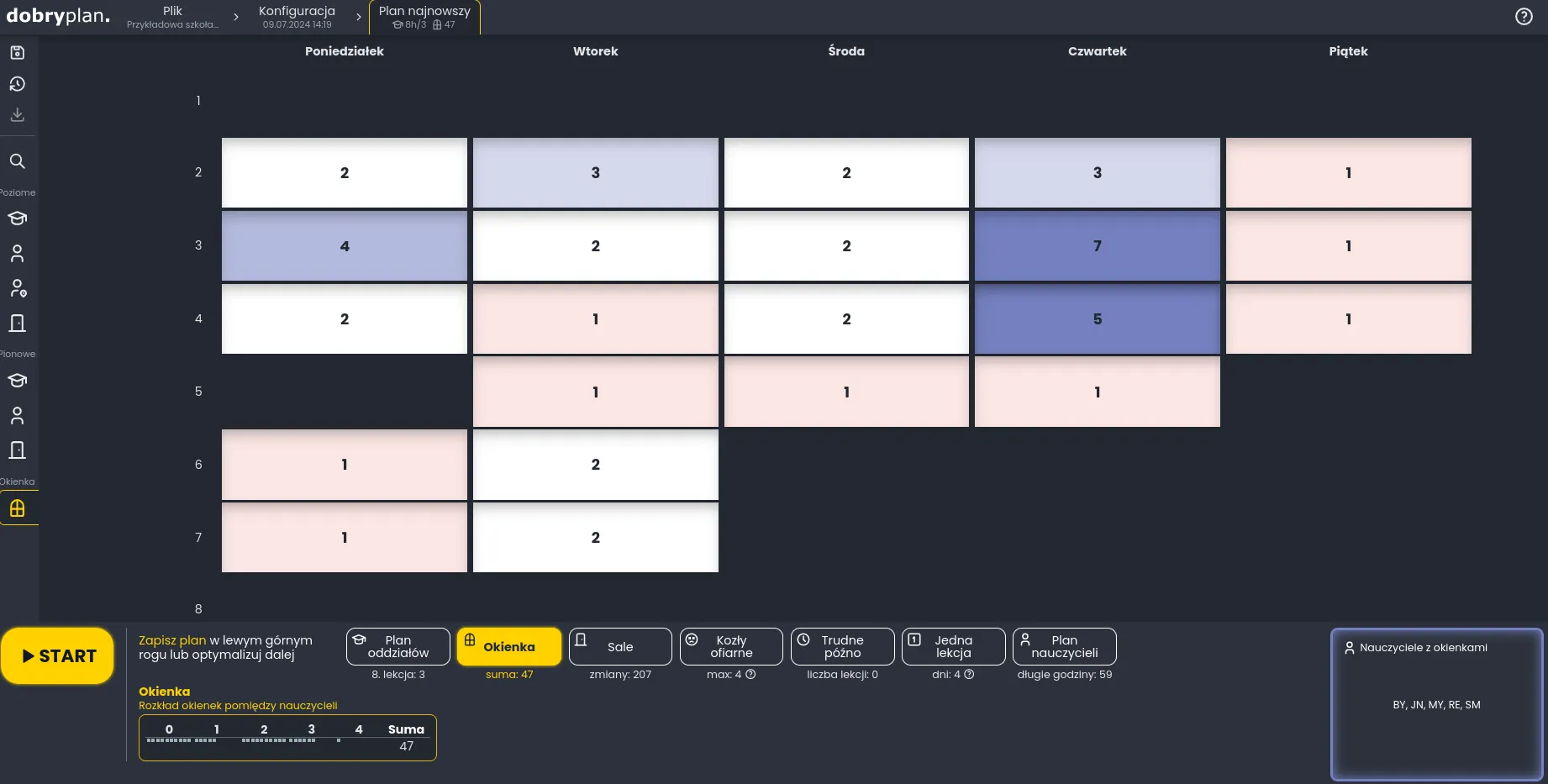Switch to the Konfiguracja tab
This screenshot has height=784, width=1548.
[x=297, y=17]
